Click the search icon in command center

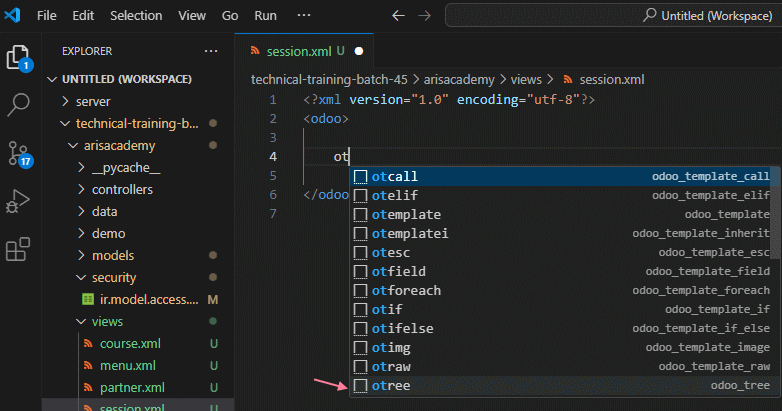tap(649, 15)
